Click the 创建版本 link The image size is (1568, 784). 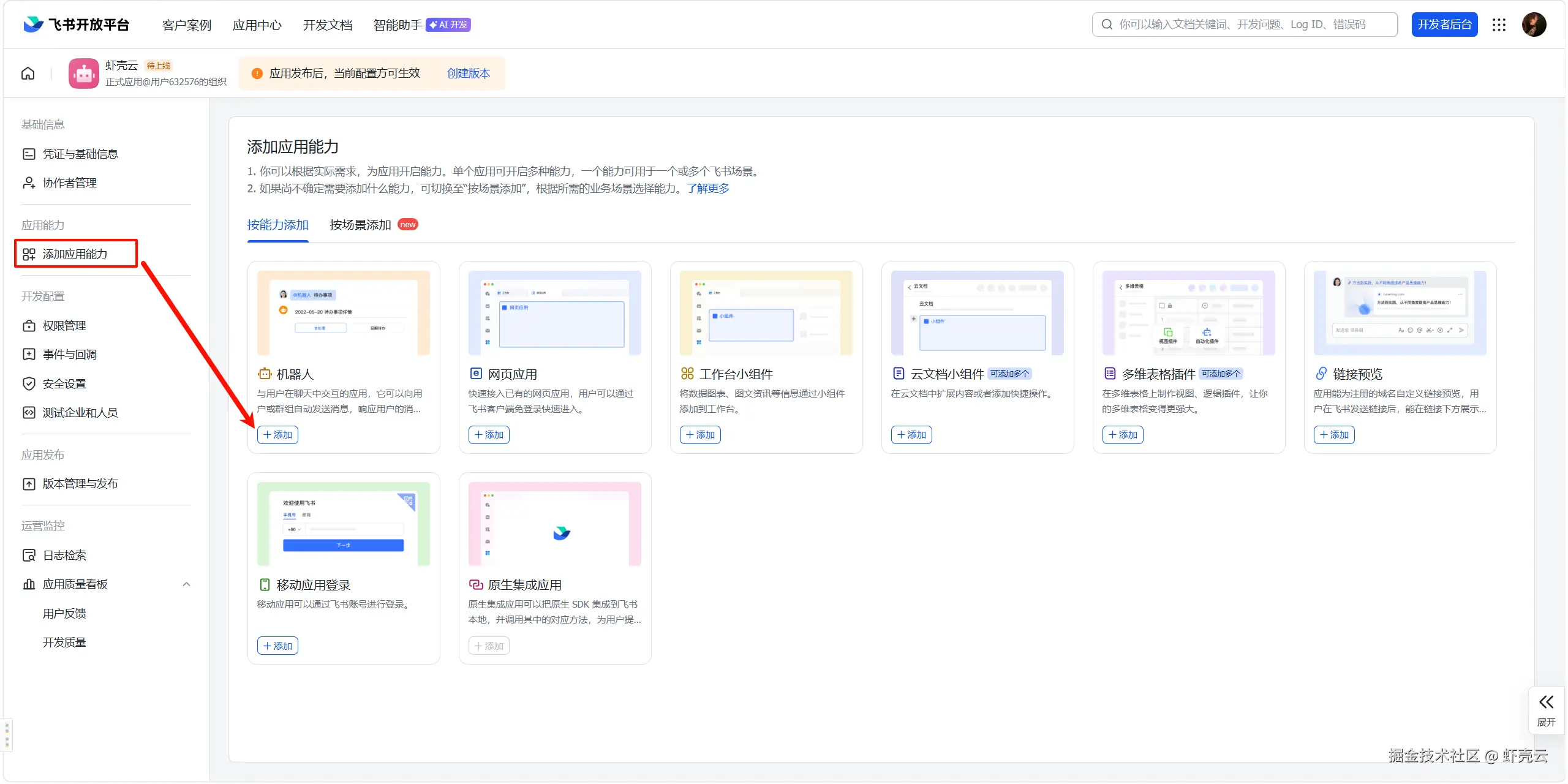point(468,73)
